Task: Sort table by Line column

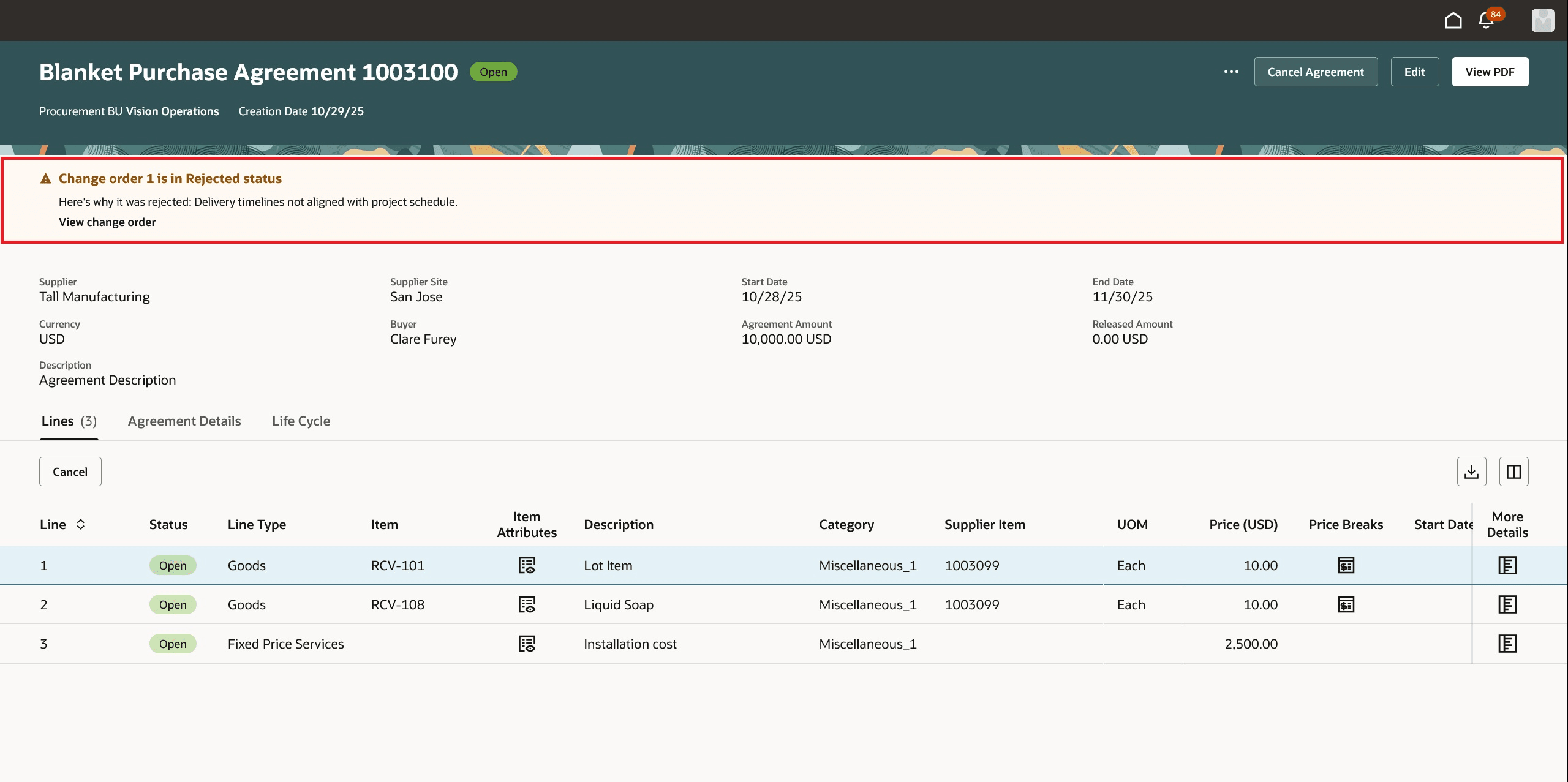Action: [x=80, y=524]
